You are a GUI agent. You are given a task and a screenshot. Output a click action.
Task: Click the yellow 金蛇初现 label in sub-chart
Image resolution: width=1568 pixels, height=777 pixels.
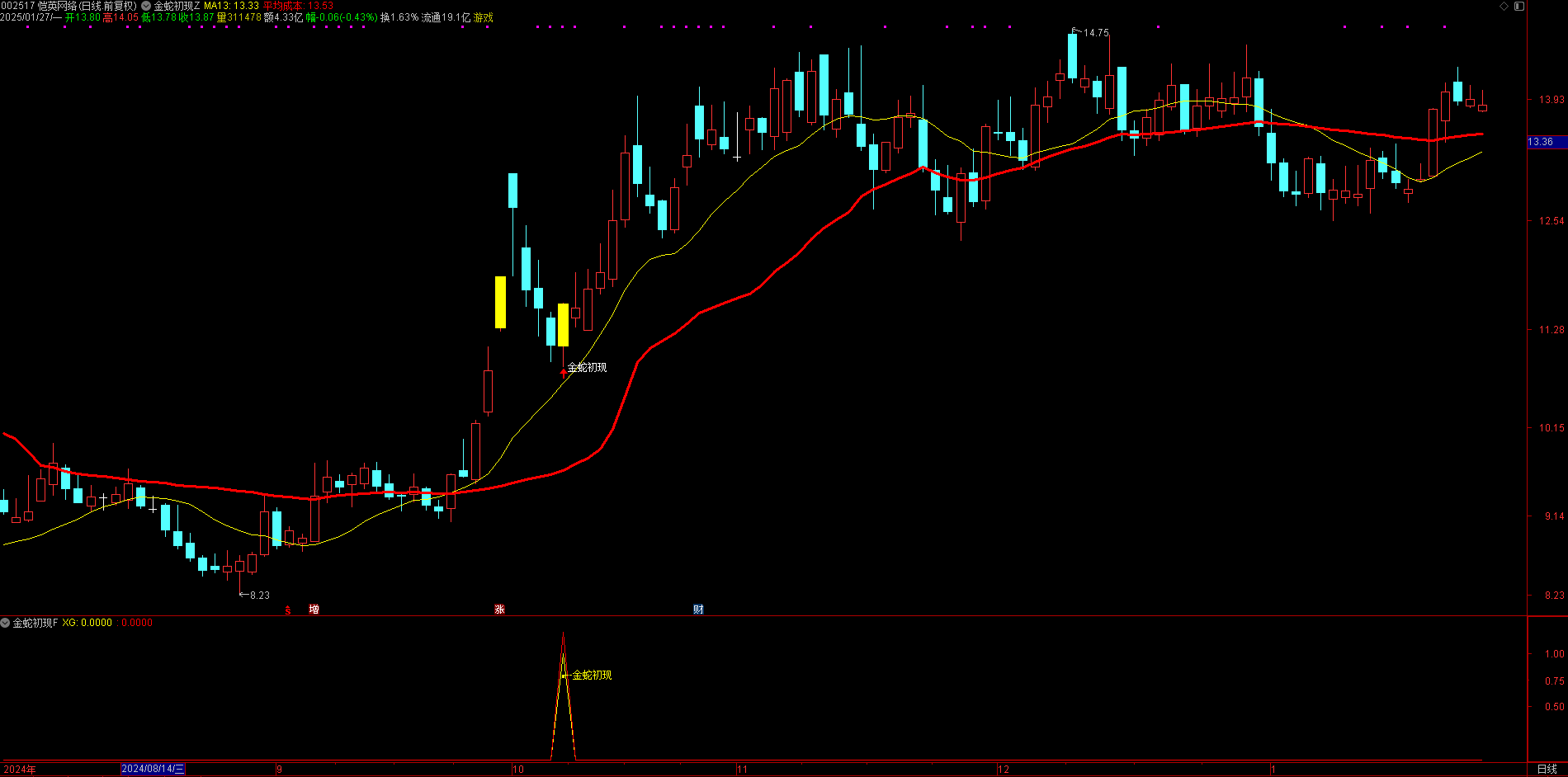tap(592, 675)
